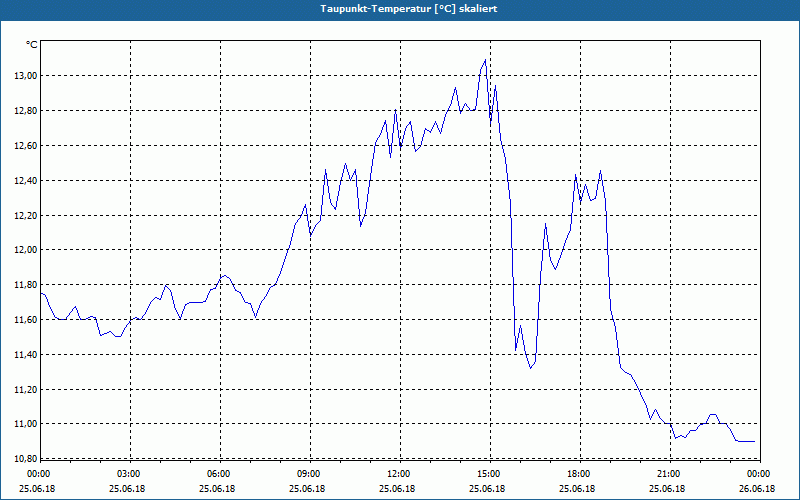Click the 12:00 time axis label
800x500 pixels.
pyautogui.click(x=400, y=474)
